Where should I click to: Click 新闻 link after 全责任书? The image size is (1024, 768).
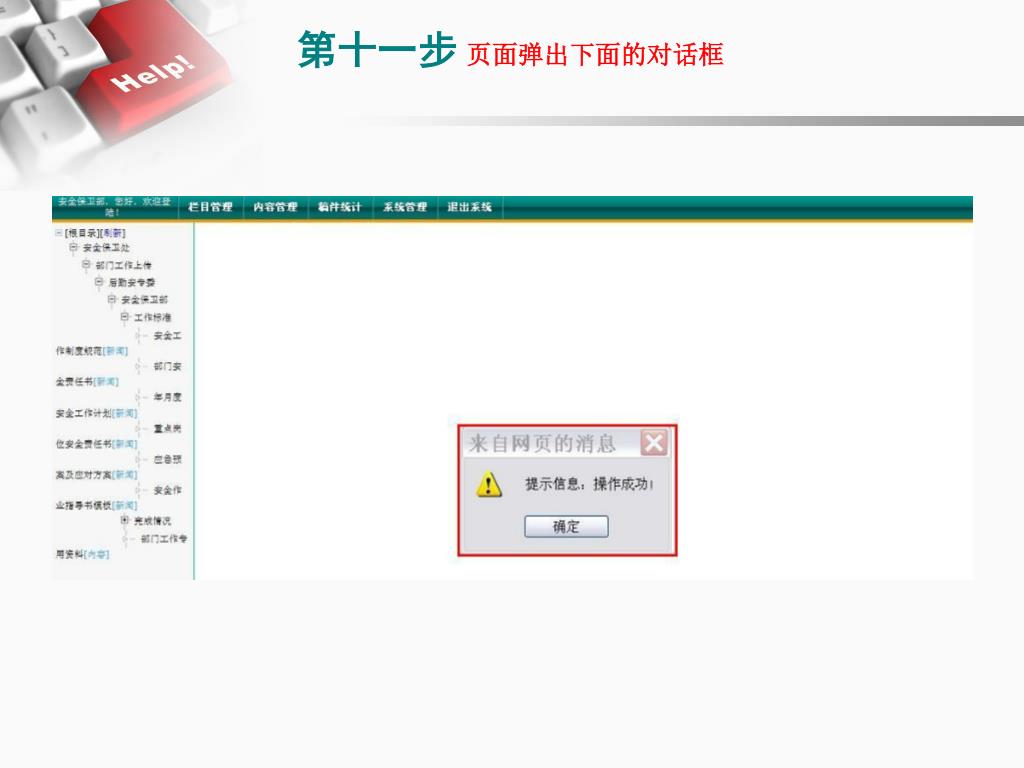(106, 382)
